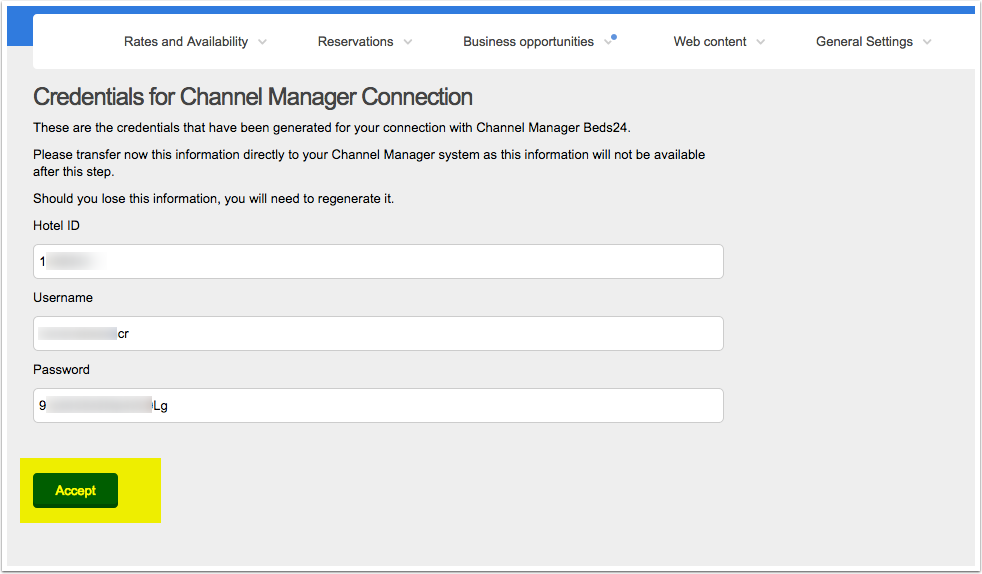The width and height of the screenshot is (982, 574).
Task: Click the 'Should you lose this information' sentence
Action: point(214,199)
